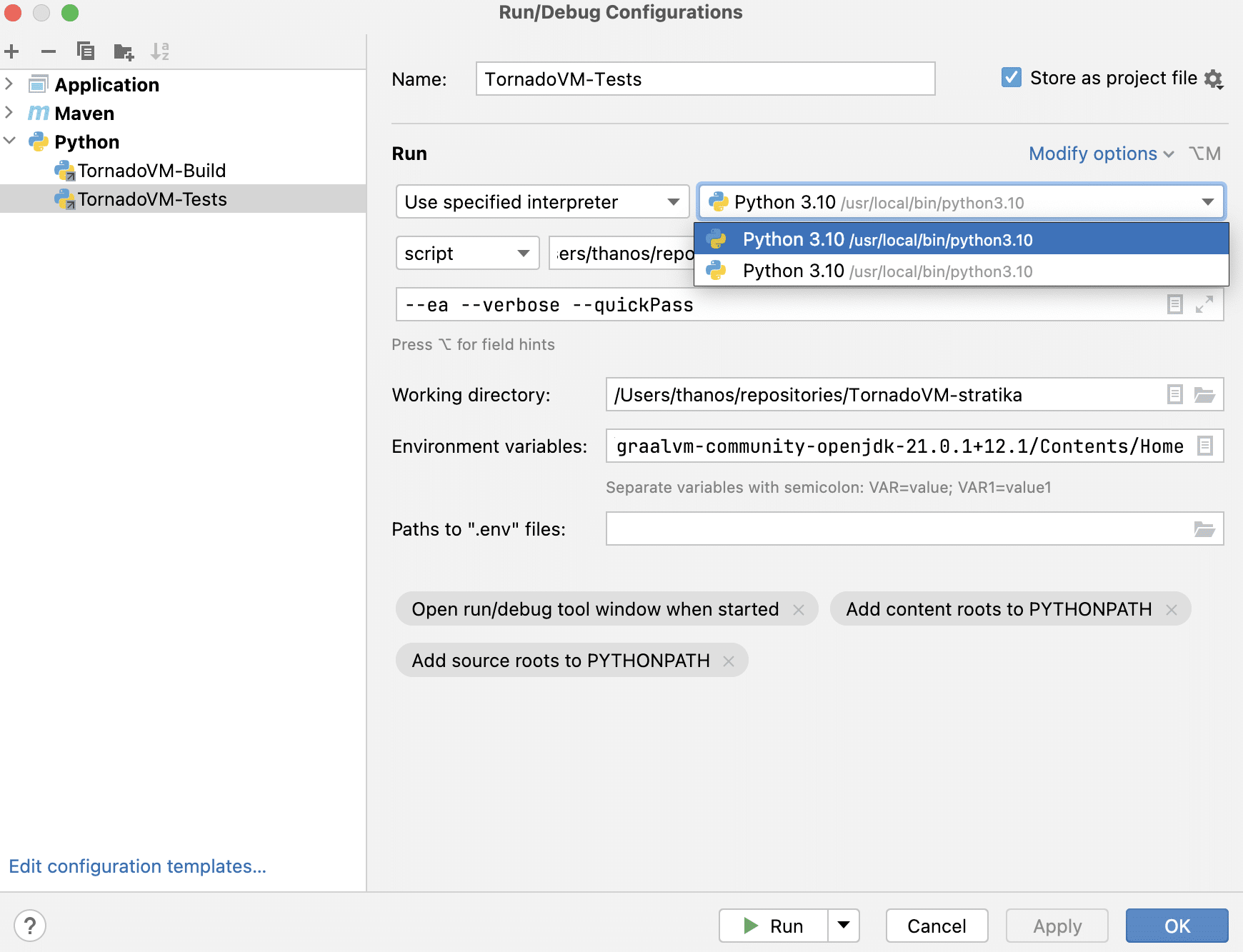Create a new configuration folder
Screen dimensions: 1243x952
[123, 51]
